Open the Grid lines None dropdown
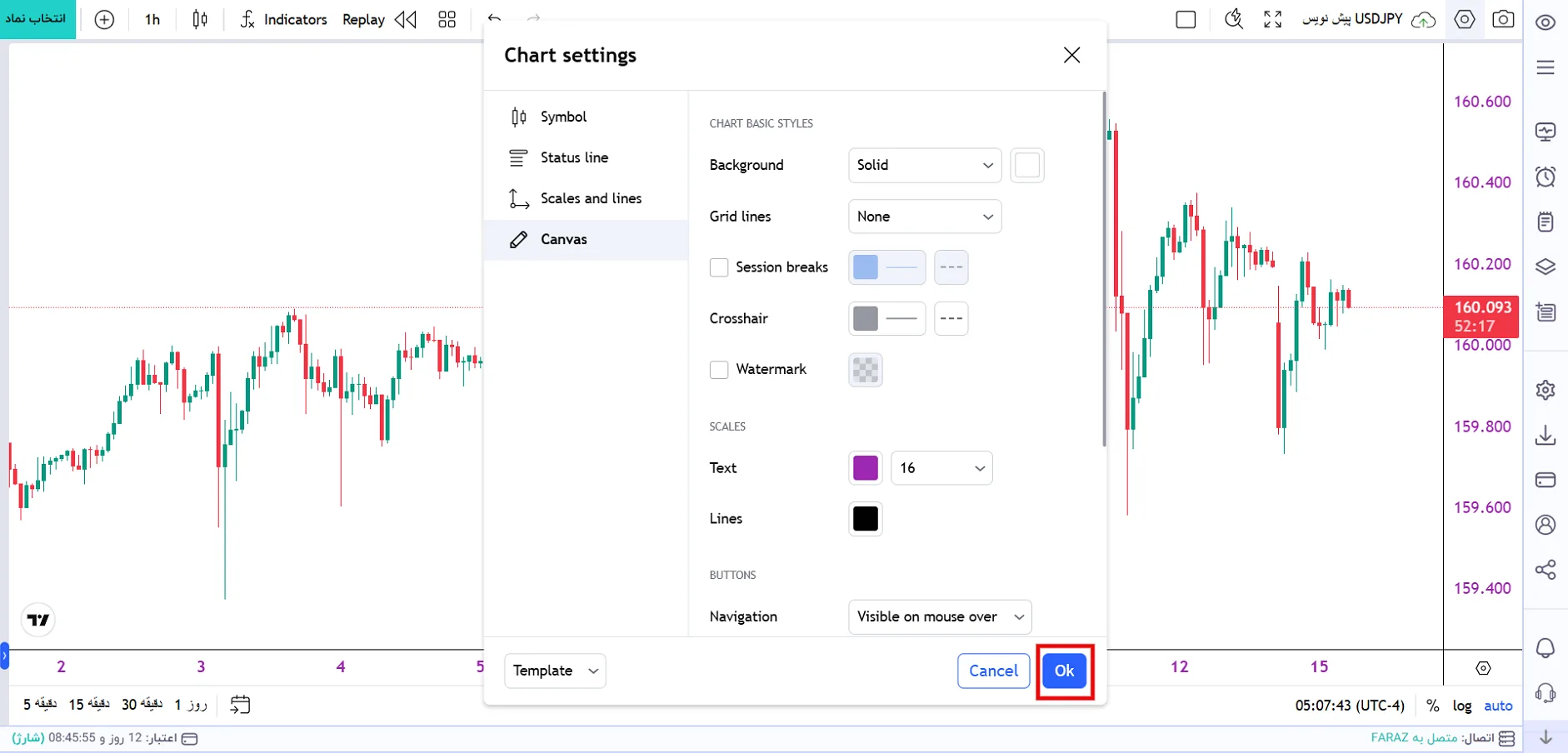Viewport: 1568px width, 753px height. click(925, 217)
